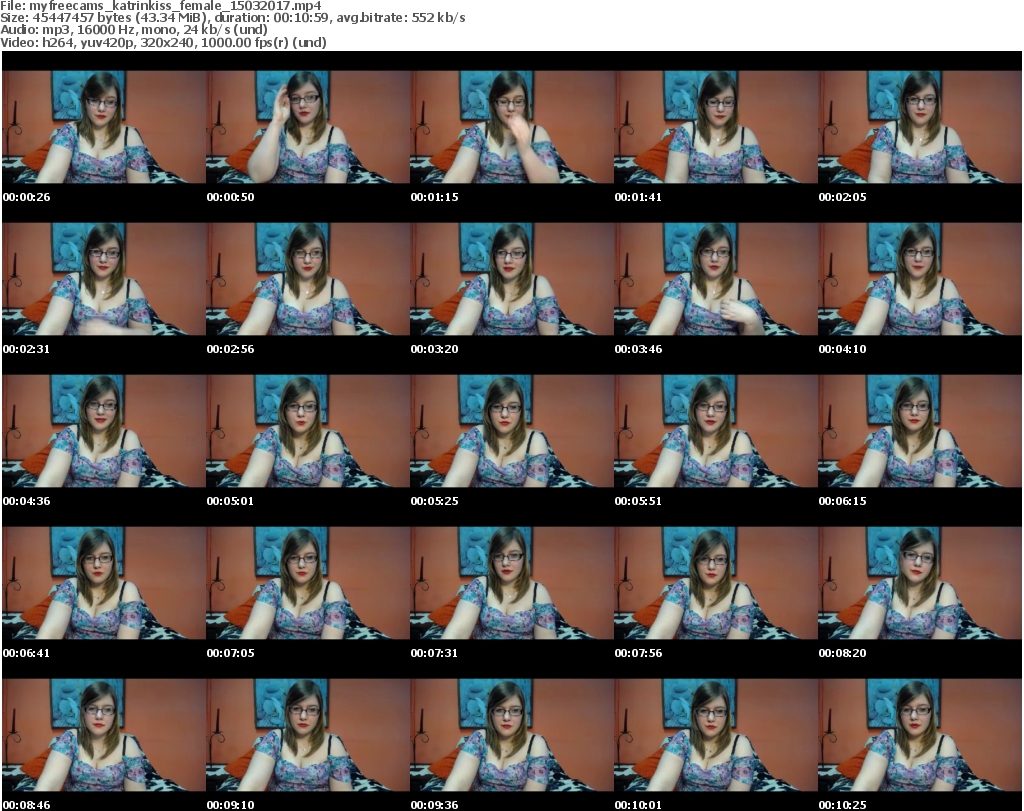Select the Video h264 info line
Screen dimensions: 1024x811
pos(163,42)
